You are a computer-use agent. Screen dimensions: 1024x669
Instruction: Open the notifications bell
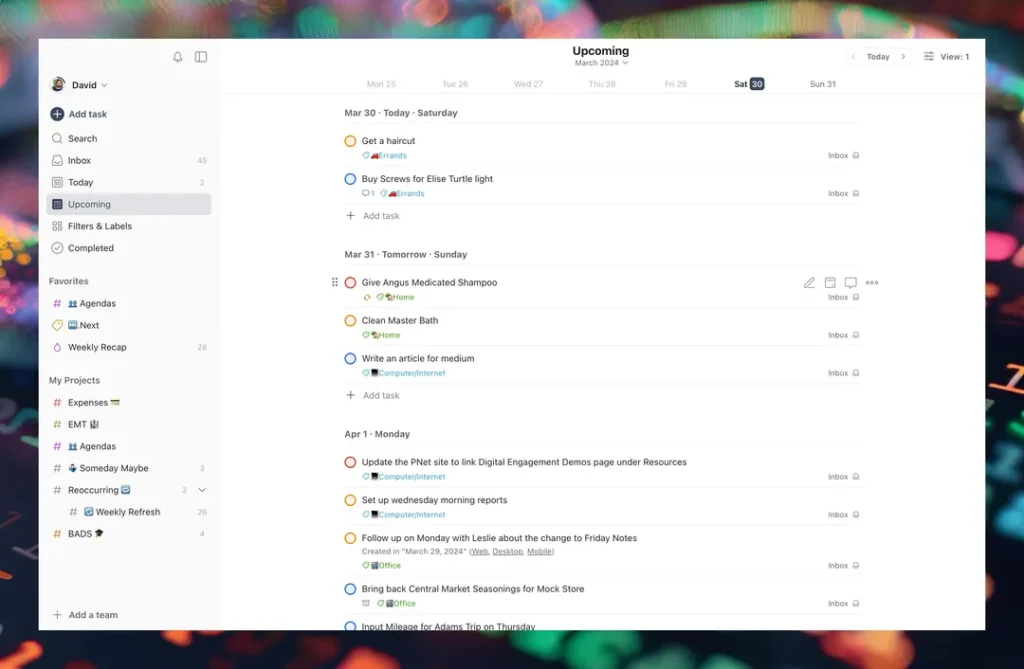click(x=178, y=57)
